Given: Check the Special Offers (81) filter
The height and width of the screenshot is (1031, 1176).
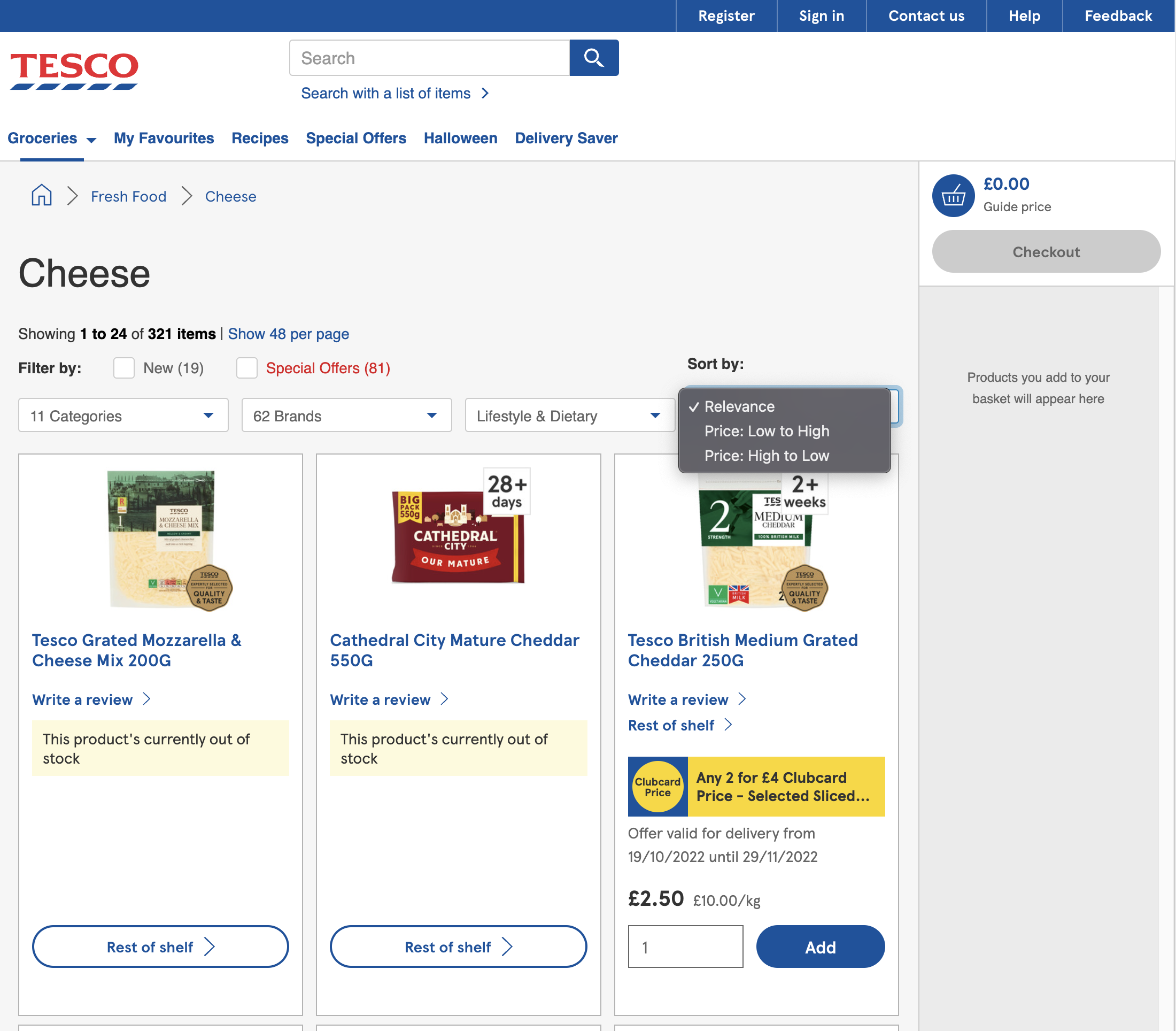Looking at the screenshot, I should [x=247, y=367].
